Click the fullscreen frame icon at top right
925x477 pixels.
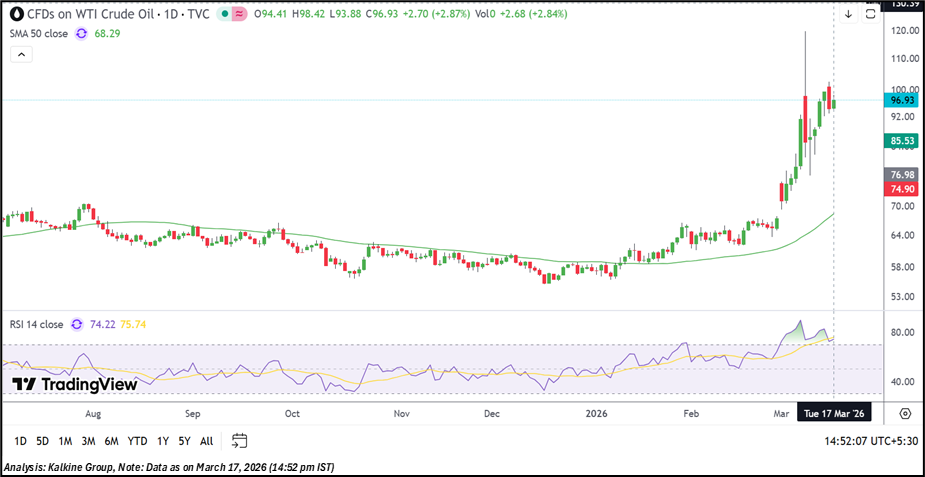coord(870,14)
